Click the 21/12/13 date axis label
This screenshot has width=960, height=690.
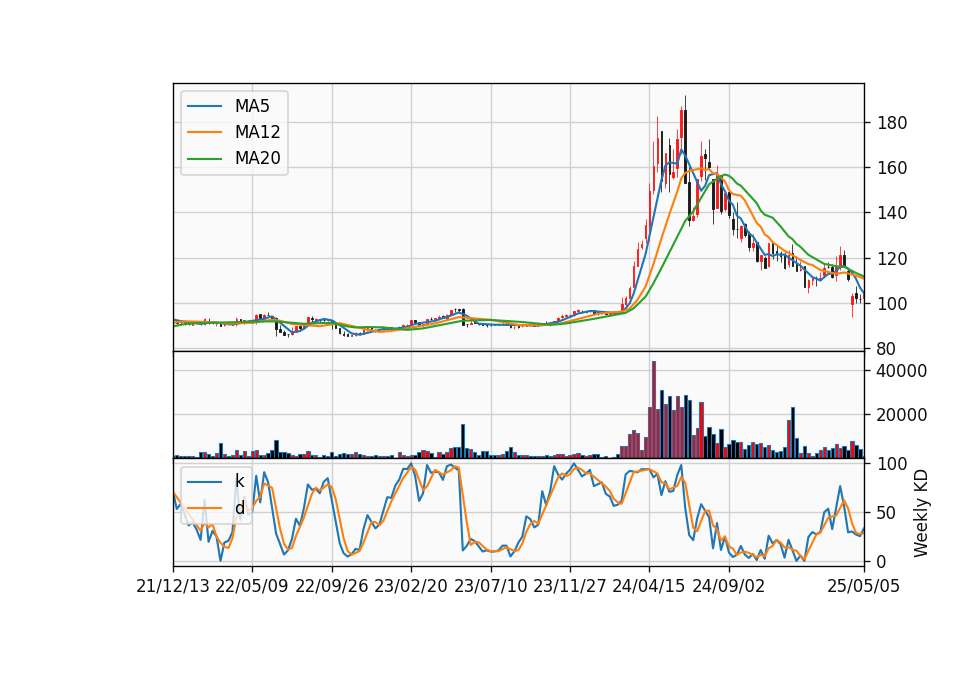[x=173, y=586]
